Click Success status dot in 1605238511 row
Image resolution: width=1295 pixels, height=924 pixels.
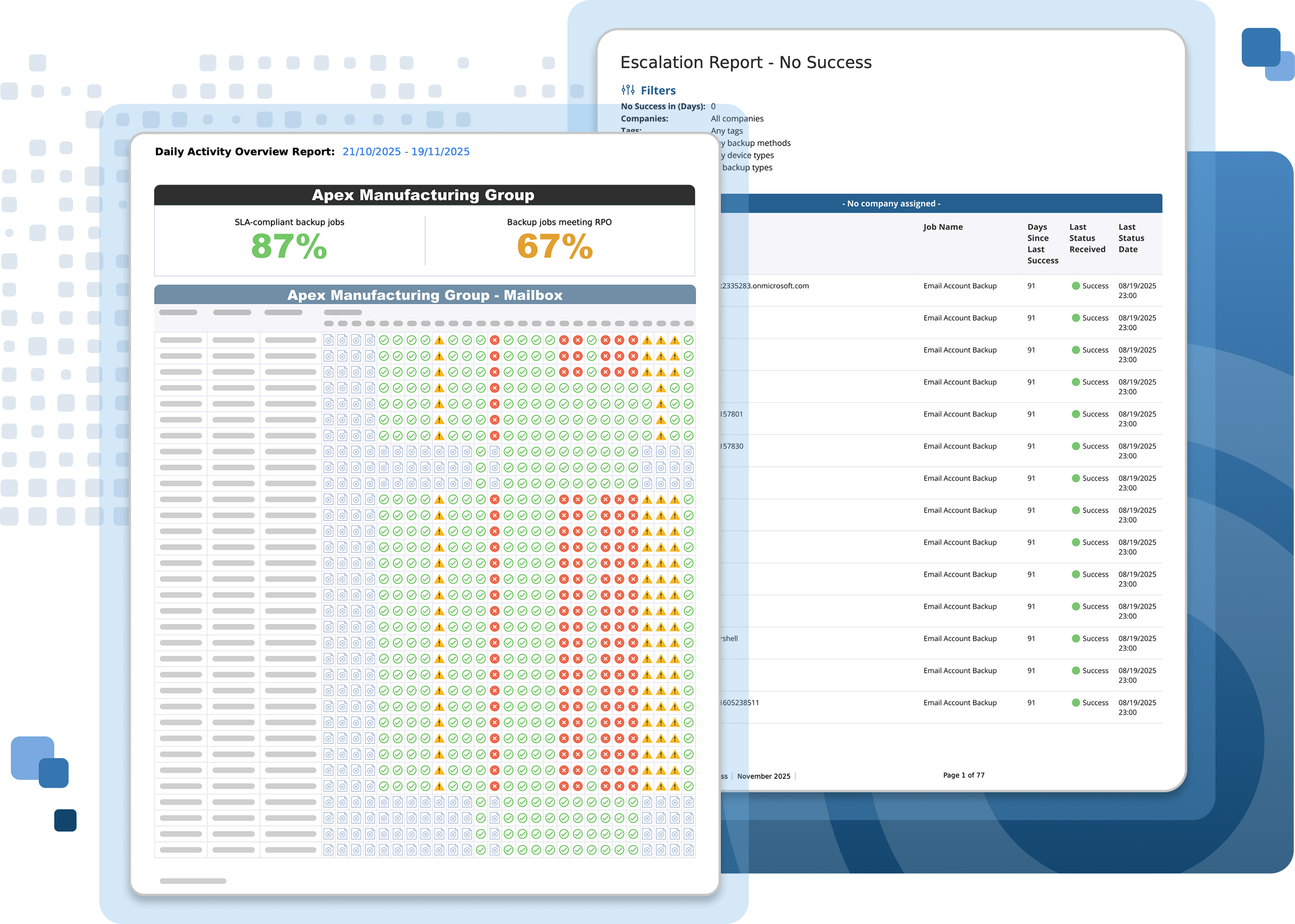click(x=1075, y=703)
